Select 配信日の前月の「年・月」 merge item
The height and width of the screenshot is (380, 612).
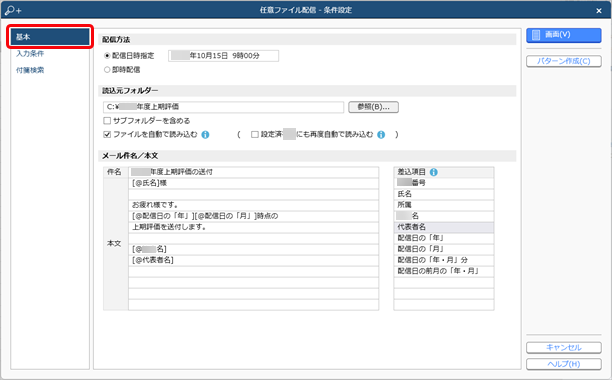pos(444,271)
